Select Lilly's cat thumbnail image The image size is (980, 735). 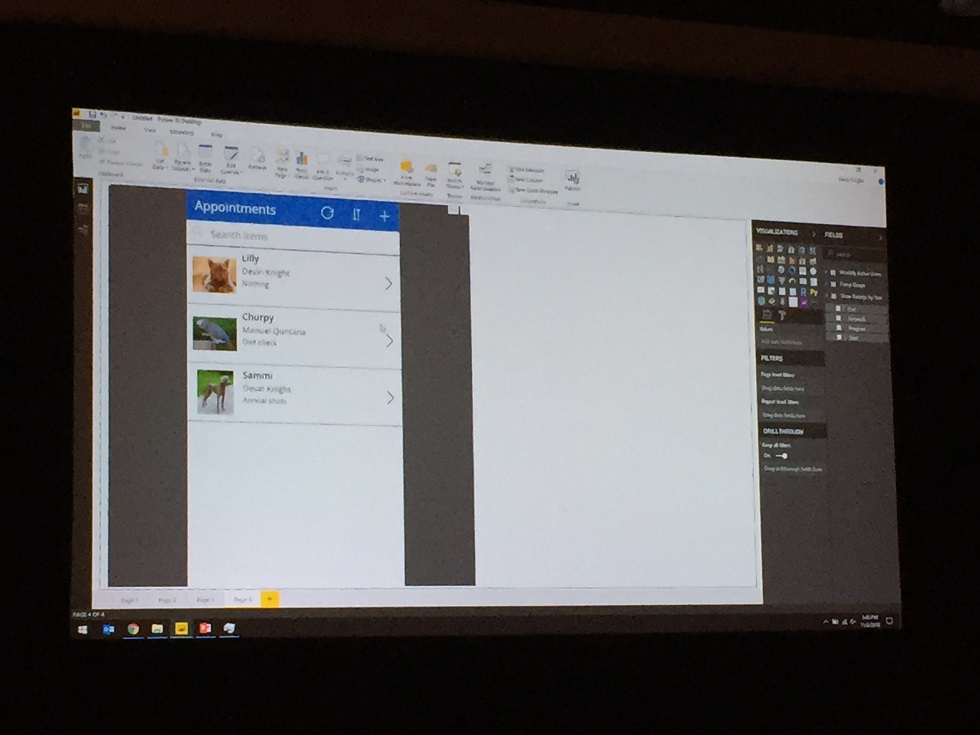click(x=214, y=274)
